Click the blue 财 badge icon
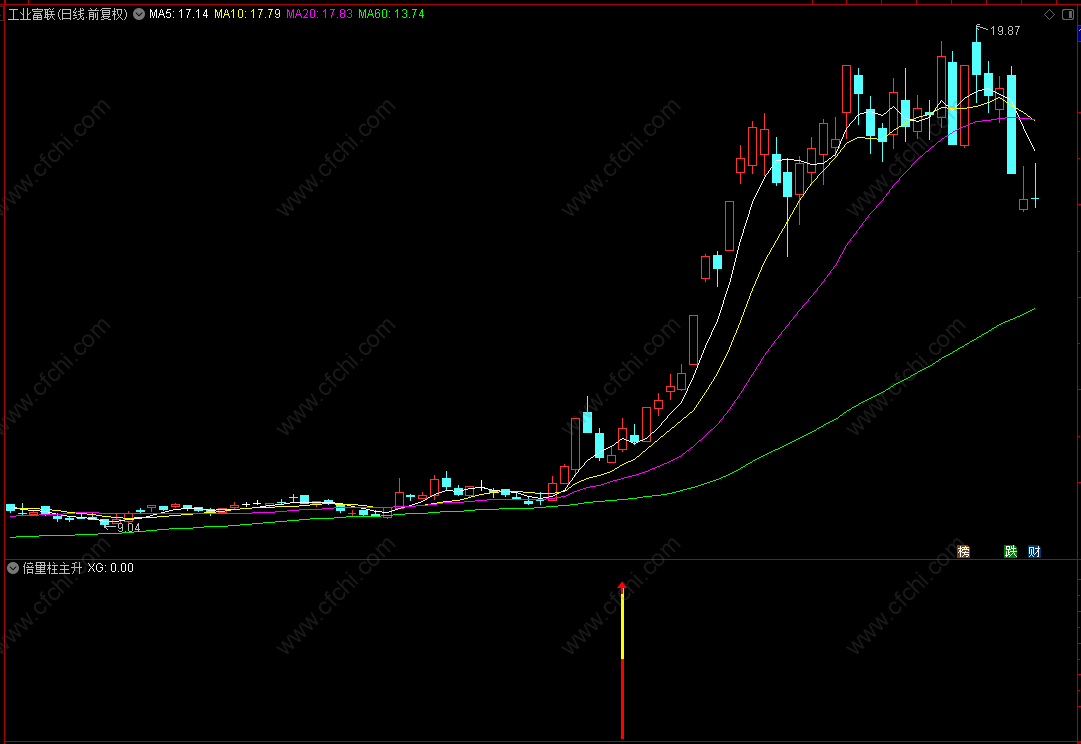Viewport: 1081px width, 744px height. pos(1034,551)
